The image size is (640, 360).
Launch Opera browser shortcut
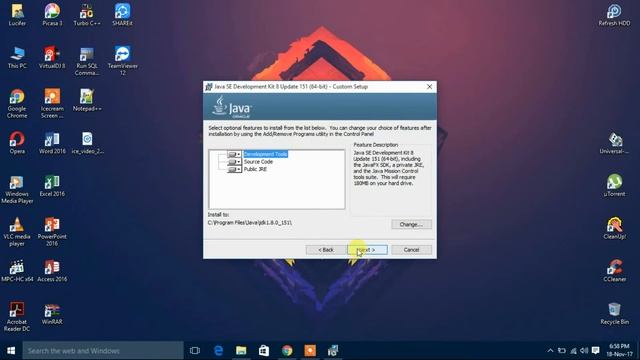click(17, 143)
